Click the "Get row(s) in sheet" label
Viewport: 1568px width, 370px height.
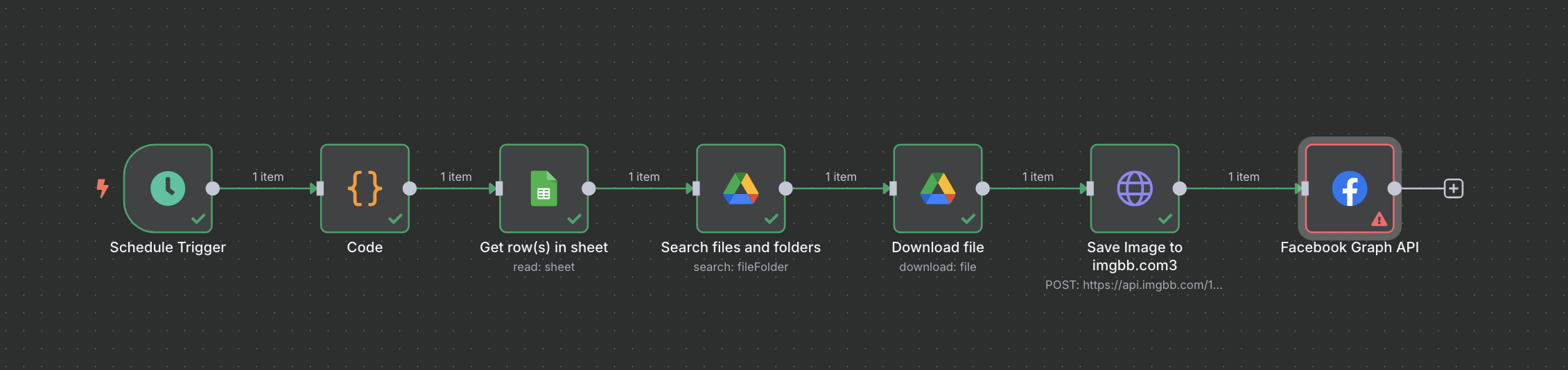pos(543,247)
